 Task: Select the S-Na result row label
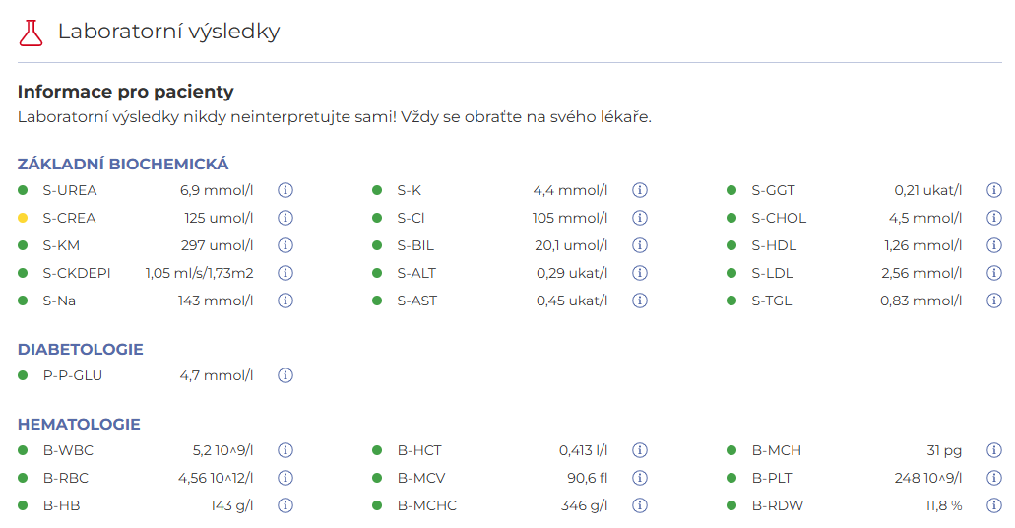click(x=59, y=301)
